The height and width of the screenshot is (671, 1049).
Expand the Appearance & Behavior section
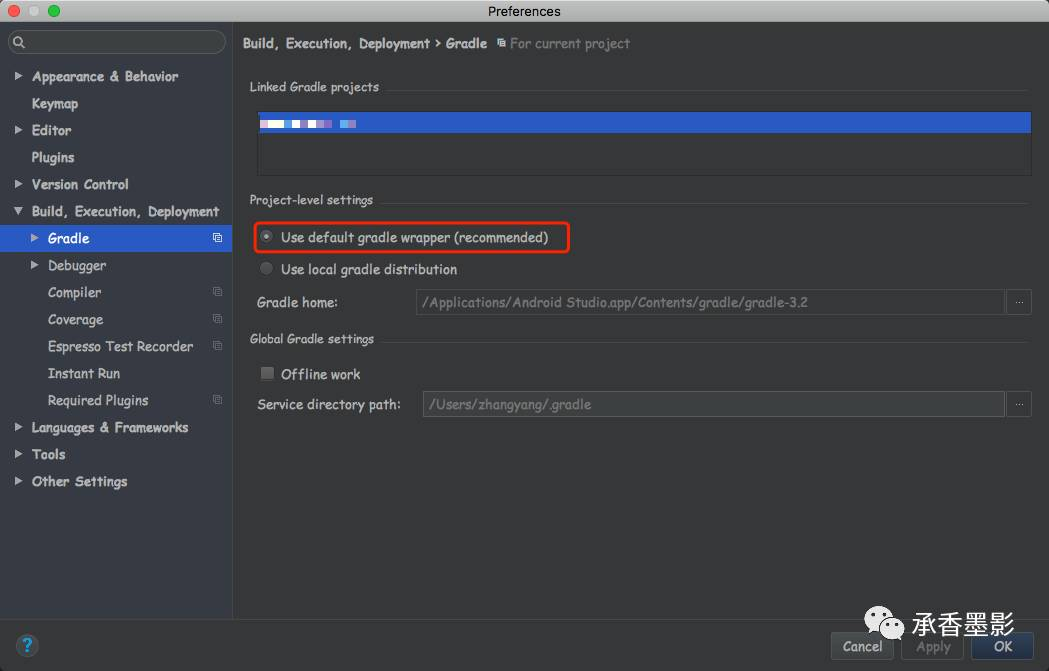click(17, 76)
